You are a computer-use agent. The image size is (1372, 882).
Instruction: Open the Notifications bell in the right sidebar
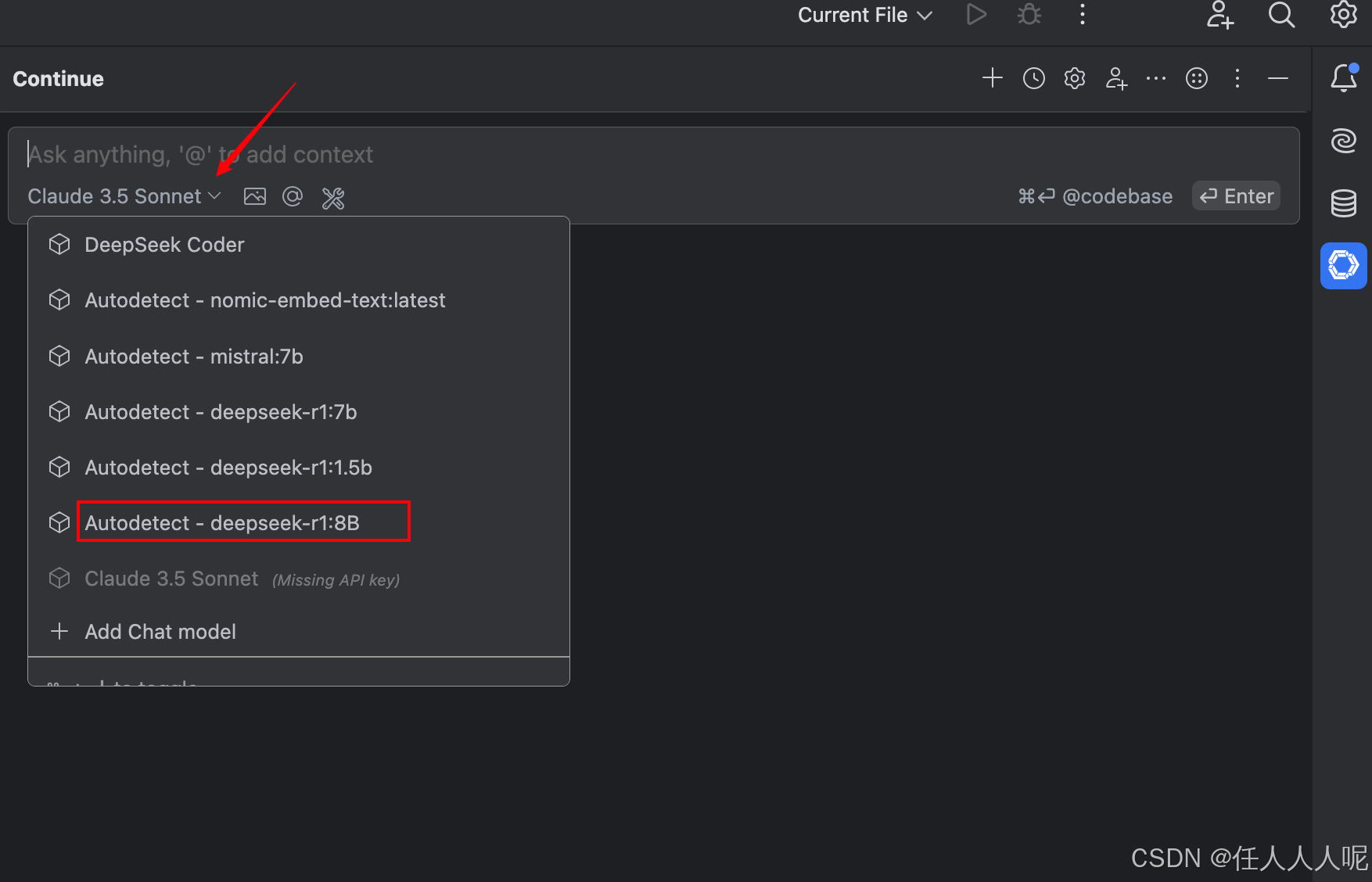1344,77
